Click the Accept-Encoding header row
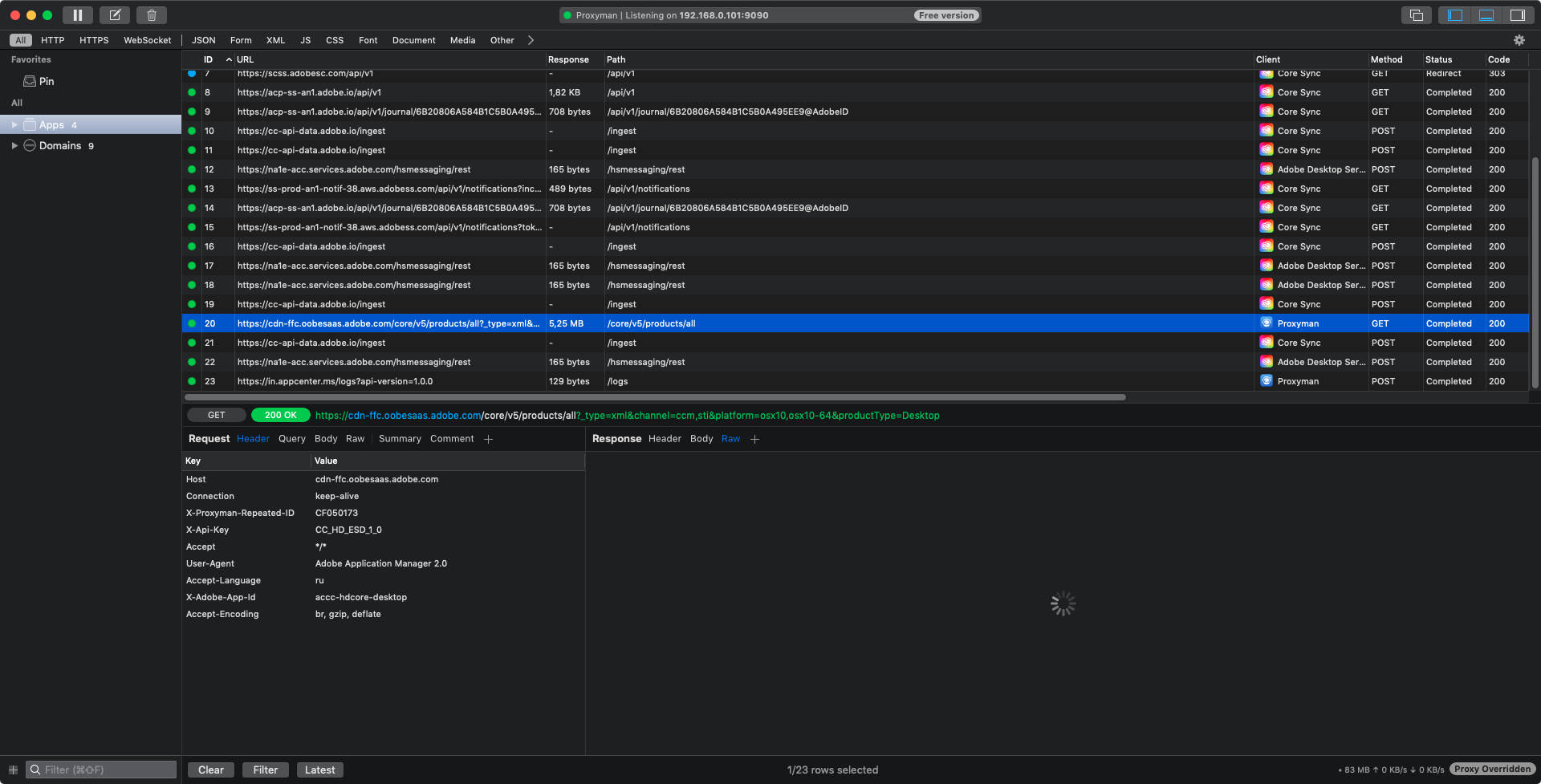 point(384,614)
